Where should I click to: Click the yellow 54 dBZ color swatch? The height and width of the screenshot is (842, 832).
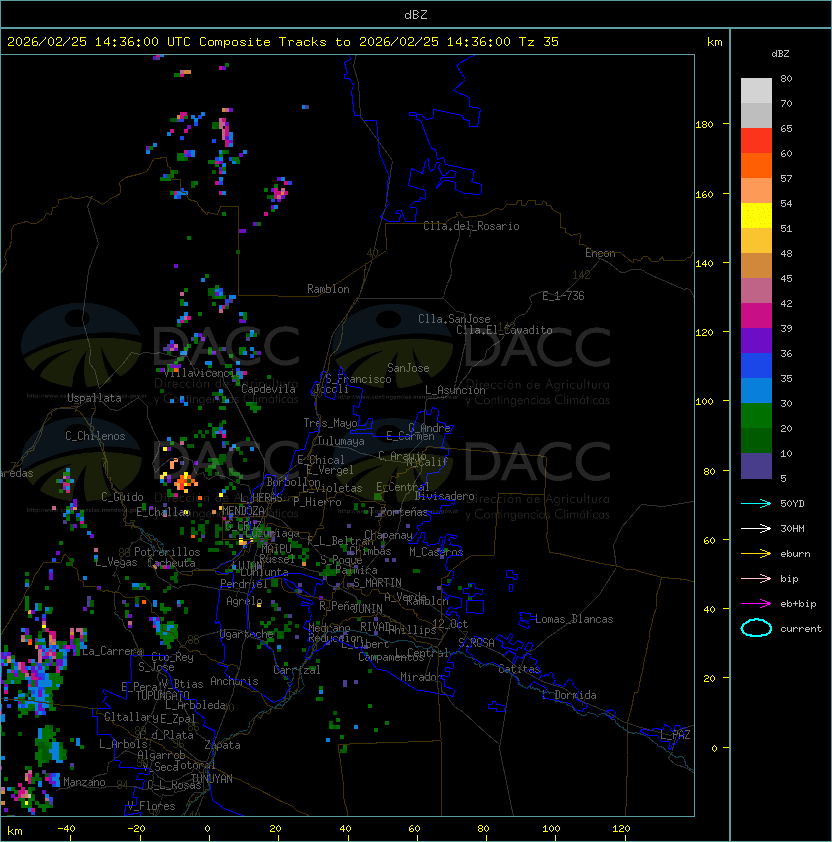point(756,216)
